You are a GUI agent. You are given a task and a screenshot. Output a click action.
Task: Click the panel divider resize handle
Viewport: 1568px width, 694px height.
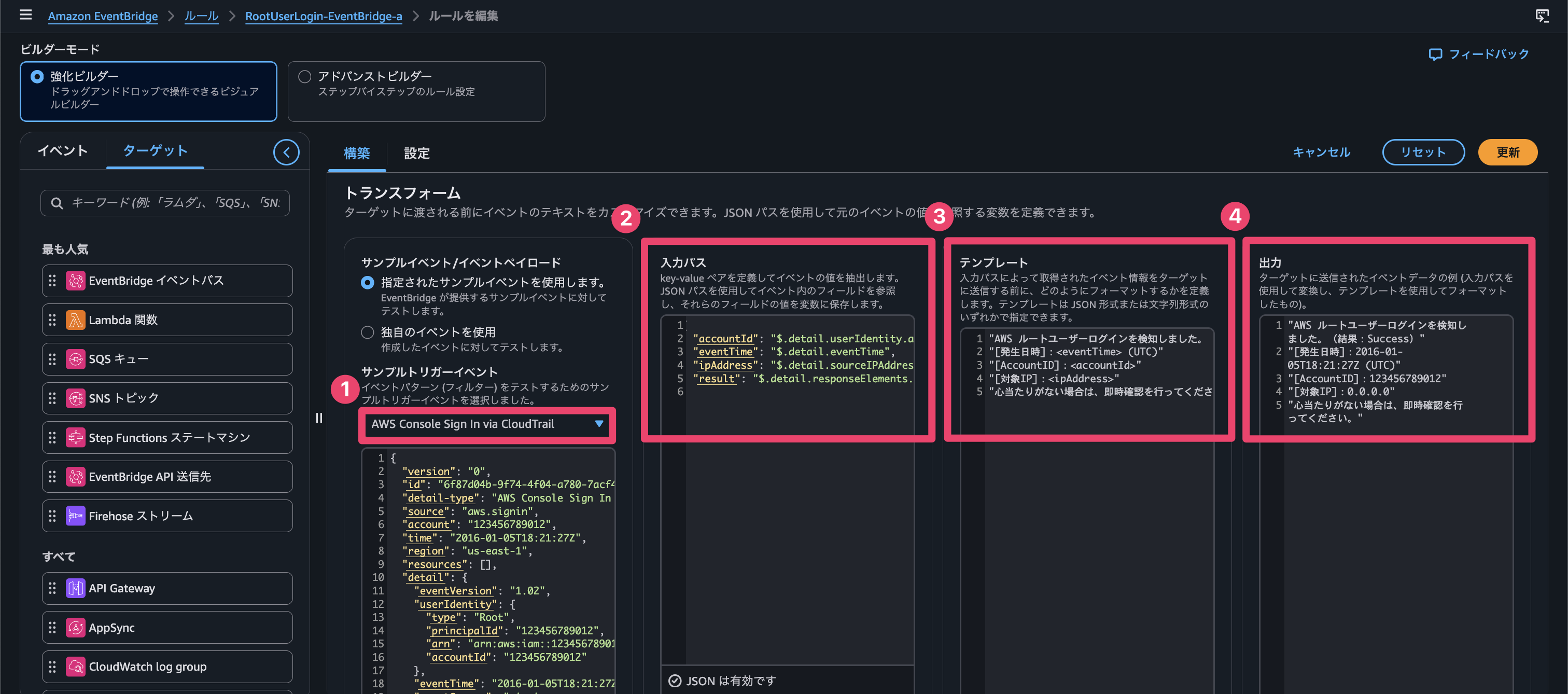pos(318,418)
